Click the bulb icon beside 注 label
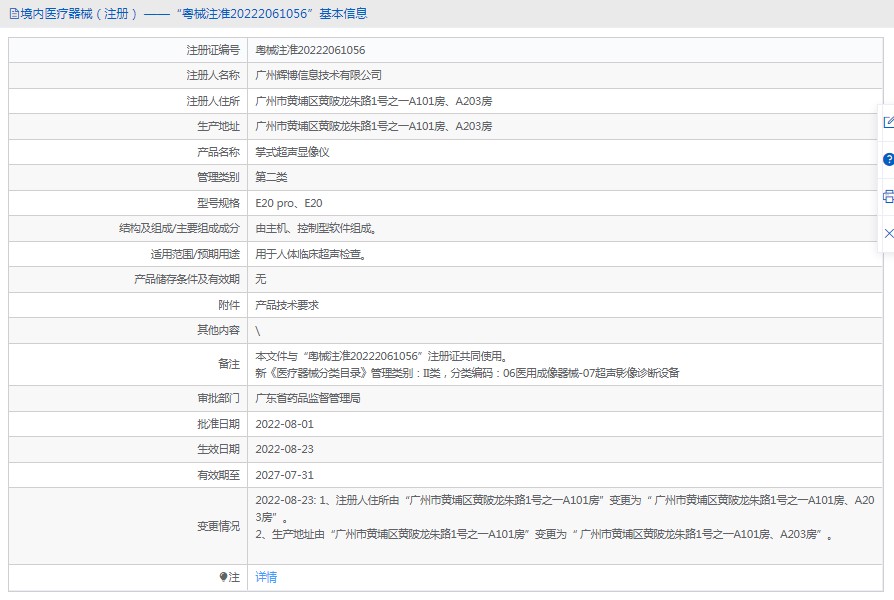Viewport: 894px width, 600px height. [x=223, y=577]
